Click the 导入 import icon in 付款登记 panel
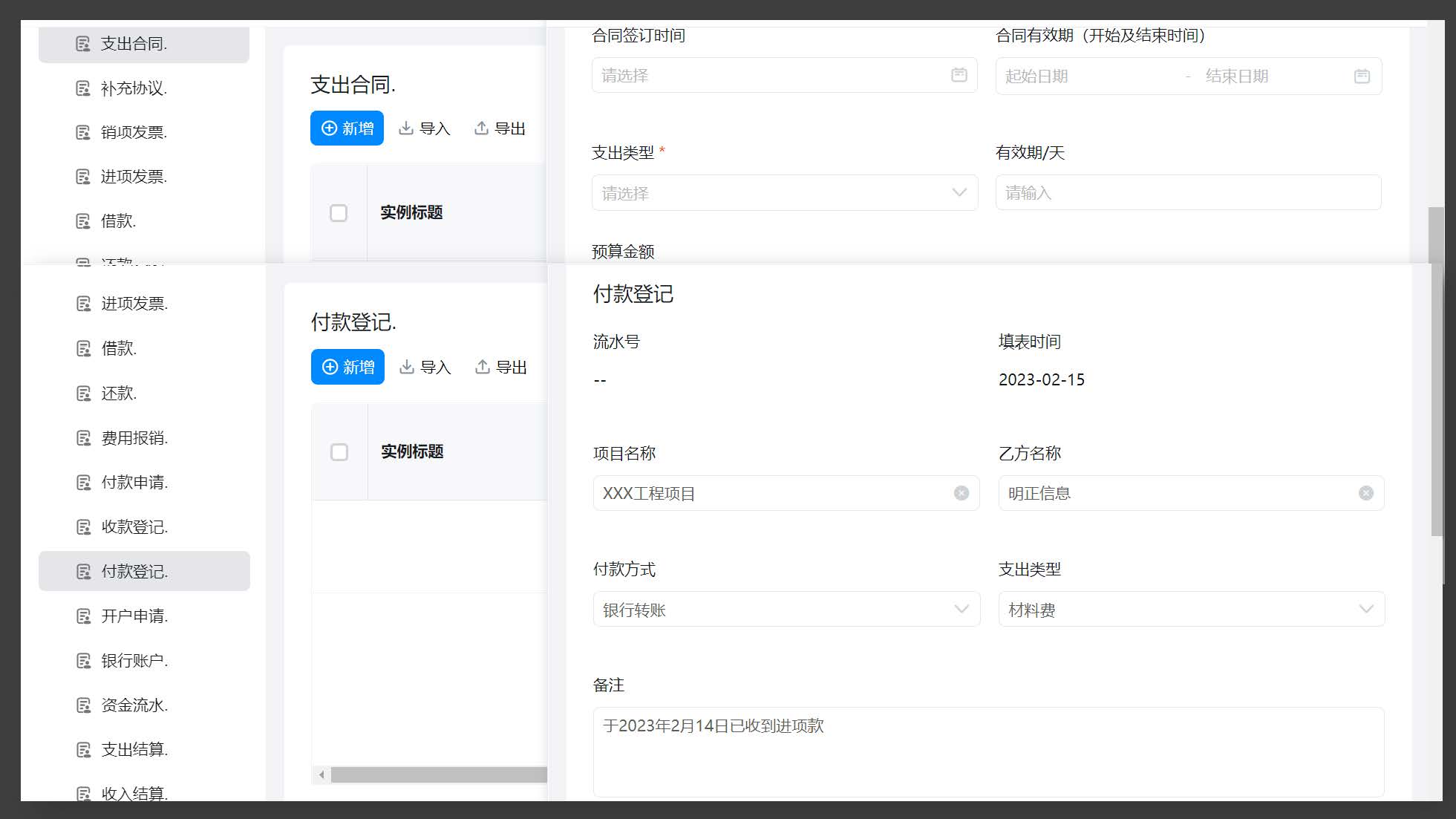 (407, 367)
